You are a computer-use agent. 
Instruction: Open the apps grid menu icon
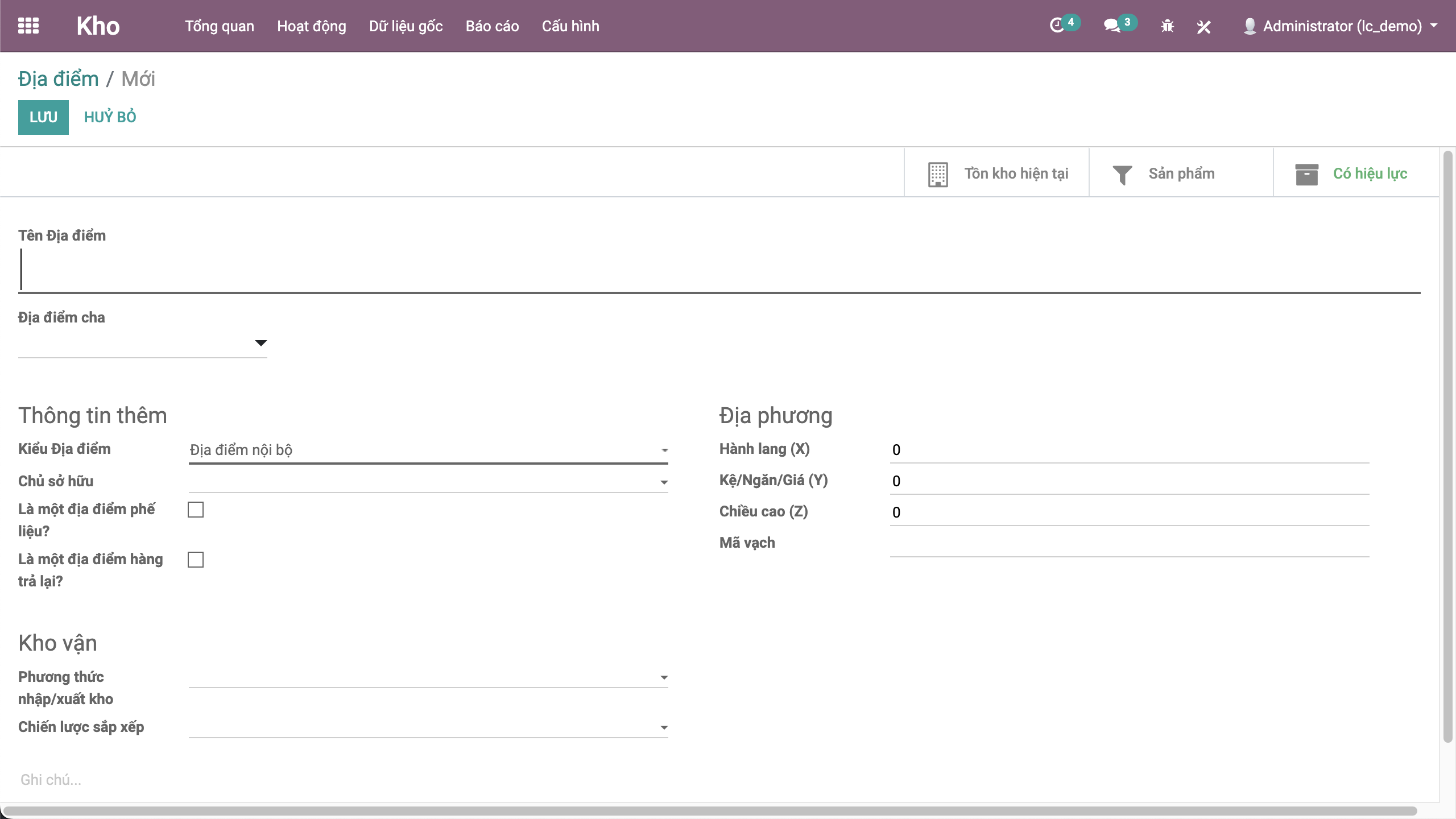pos(28,26)
